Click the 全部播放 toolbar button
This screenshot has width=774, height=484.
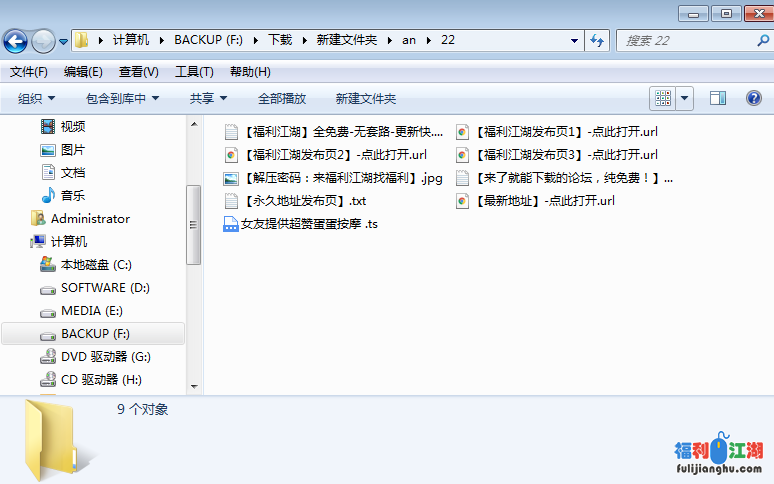[282, 98]
